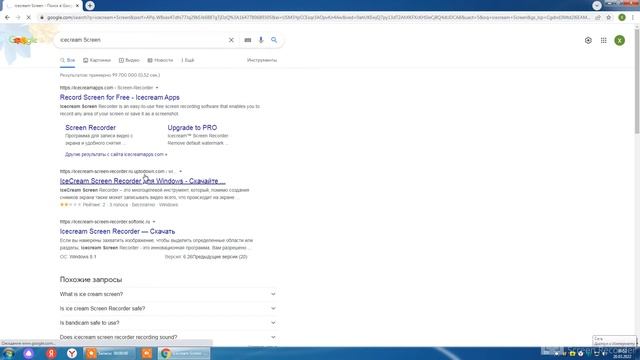Open the More search tabs menu

[x=188, y=60]
